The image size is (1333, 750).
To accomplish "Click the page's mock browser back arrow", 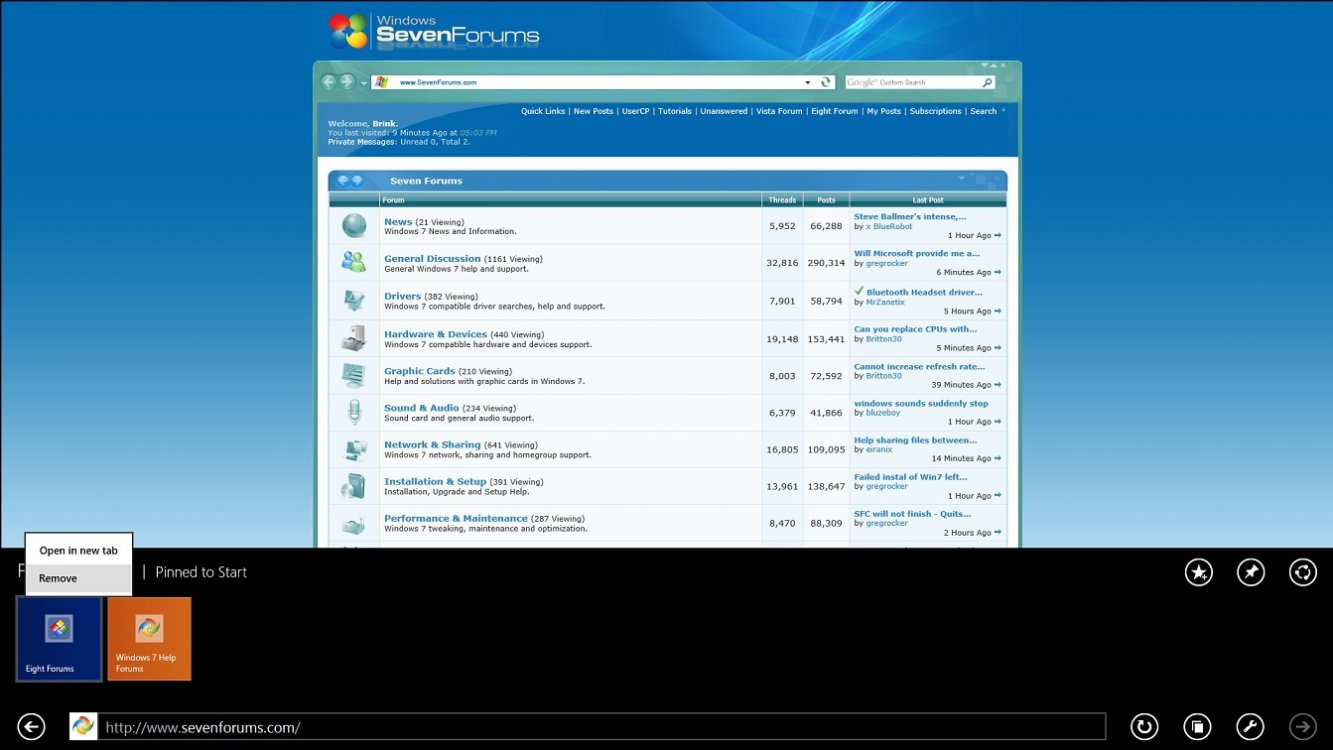I will coord(328,82).
